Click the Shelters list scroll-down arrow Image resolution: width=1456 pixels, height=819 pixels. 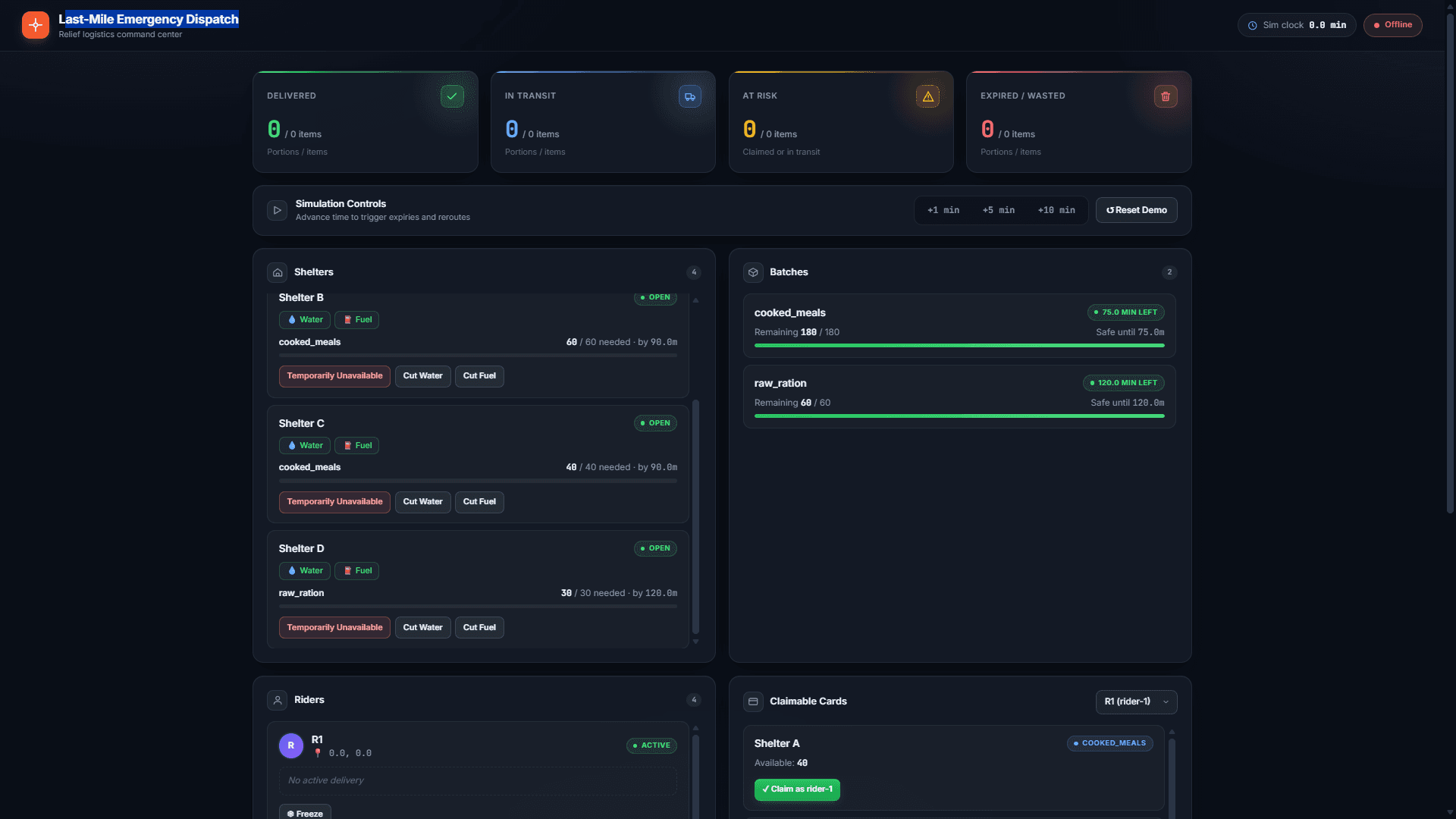point(695,642)
